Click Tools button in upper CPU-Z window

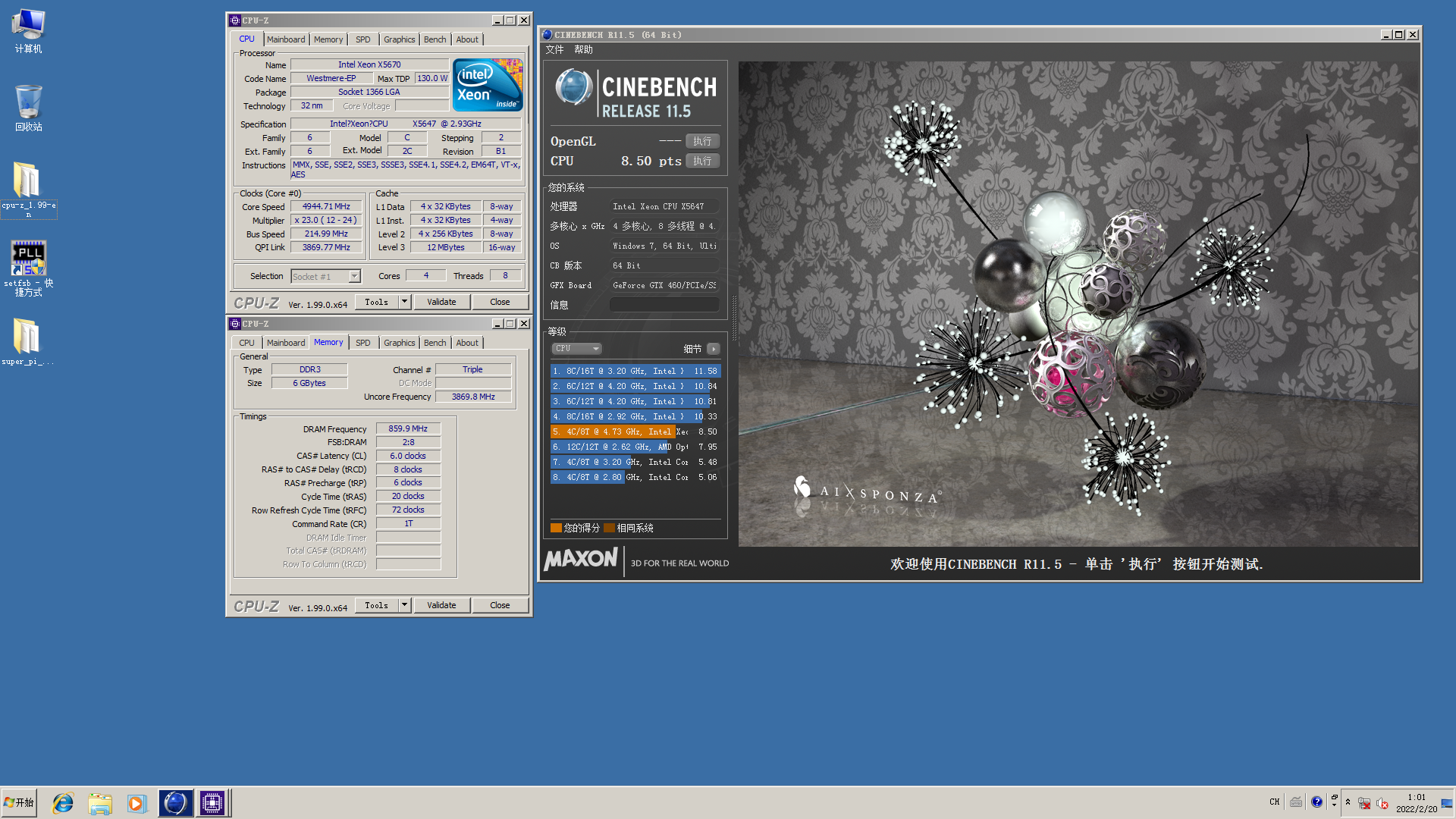tap(376, 302)
